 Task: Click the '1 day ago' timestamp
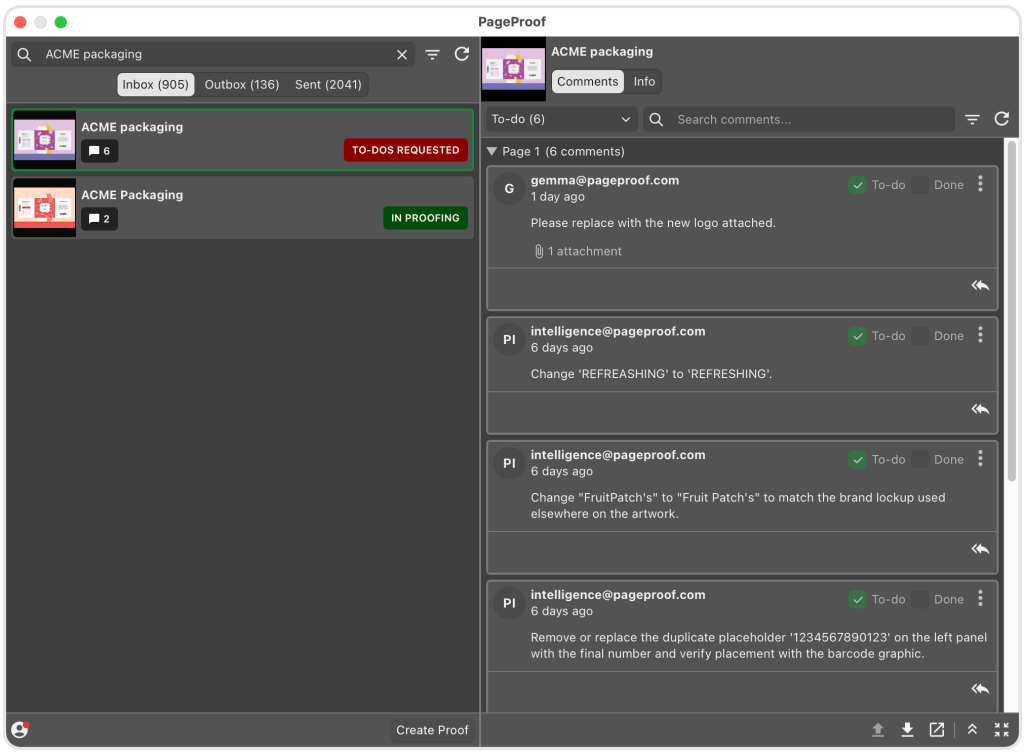pos(558,197)
